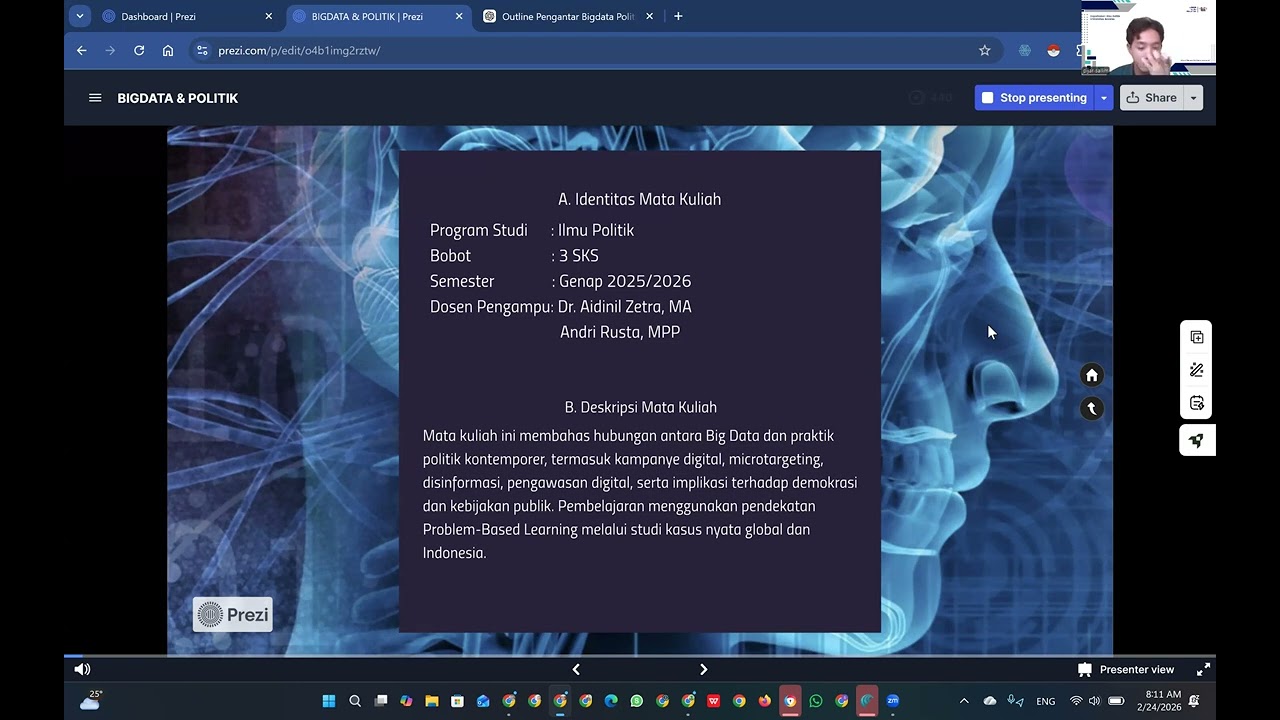Reload the current page
The height and width of the screenshot is (720, 1280).
point(139,50)
